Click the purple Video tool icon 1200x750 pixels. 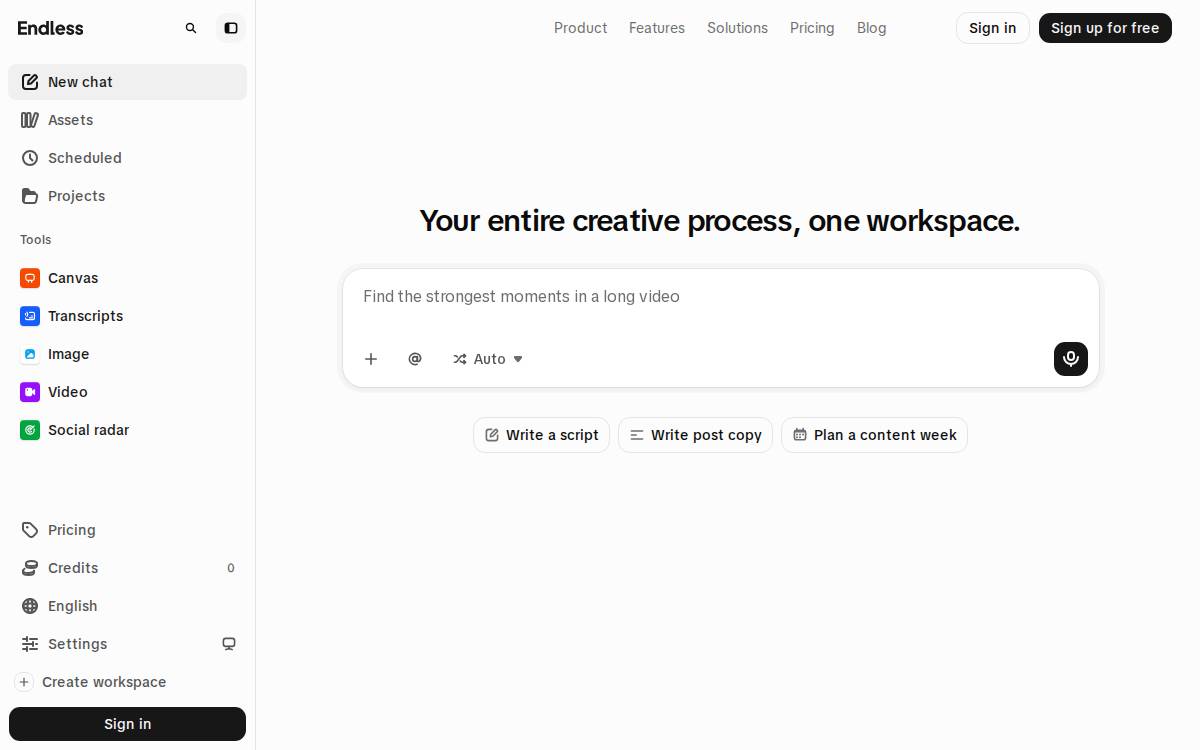click(x=30, y=392)
